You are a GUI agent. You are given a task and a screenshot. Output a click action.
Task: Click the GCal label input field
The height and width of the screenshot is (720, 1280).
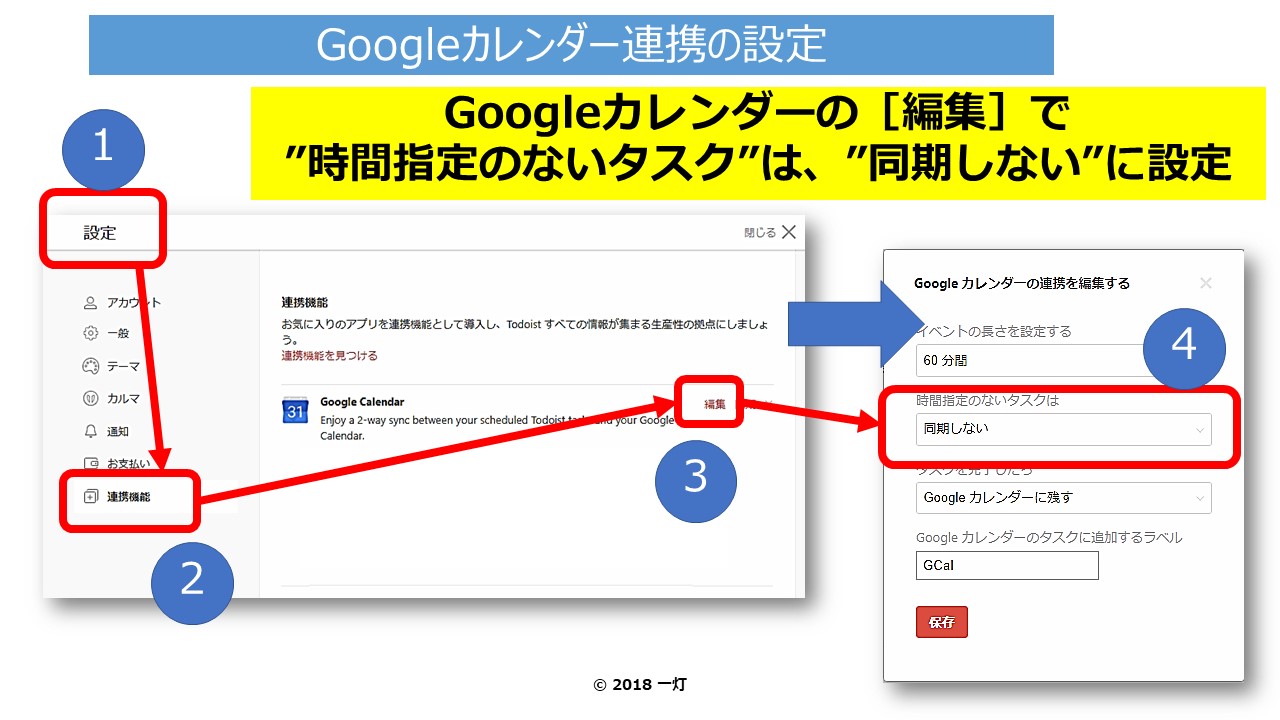1007,565
